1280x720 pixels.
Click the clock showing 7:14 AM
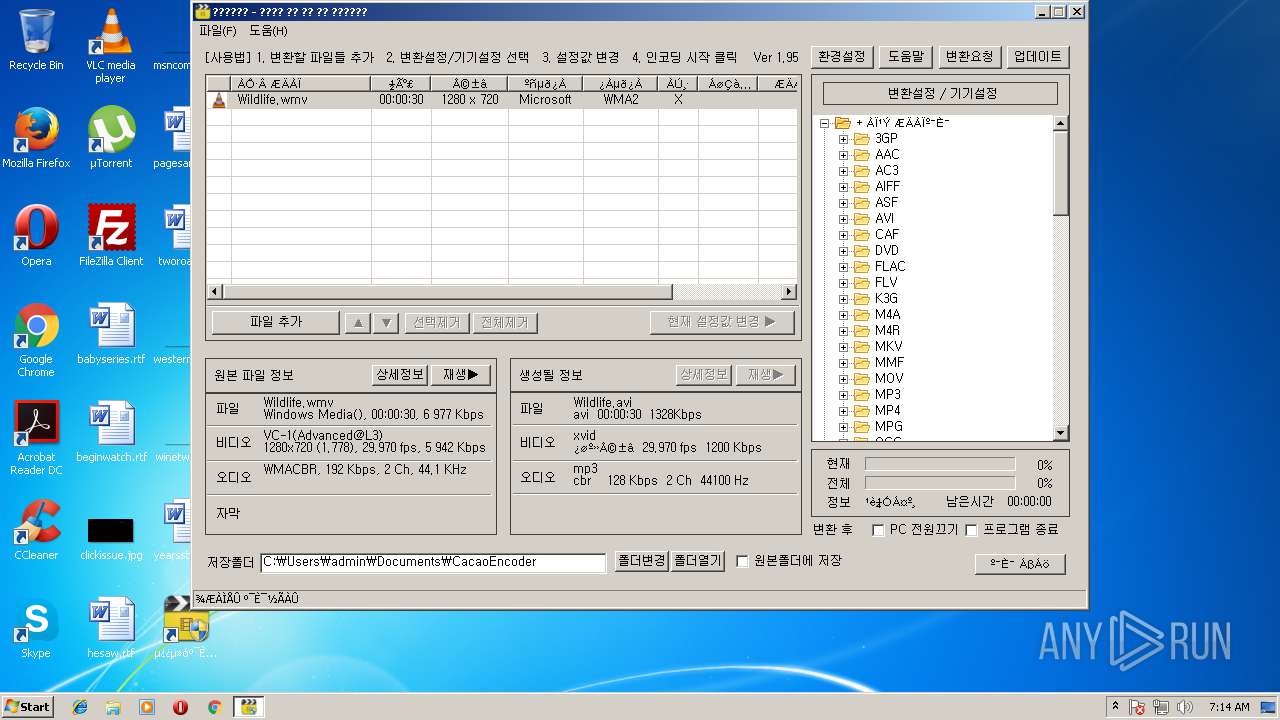pyautogui.click(x=1229, y=707)
